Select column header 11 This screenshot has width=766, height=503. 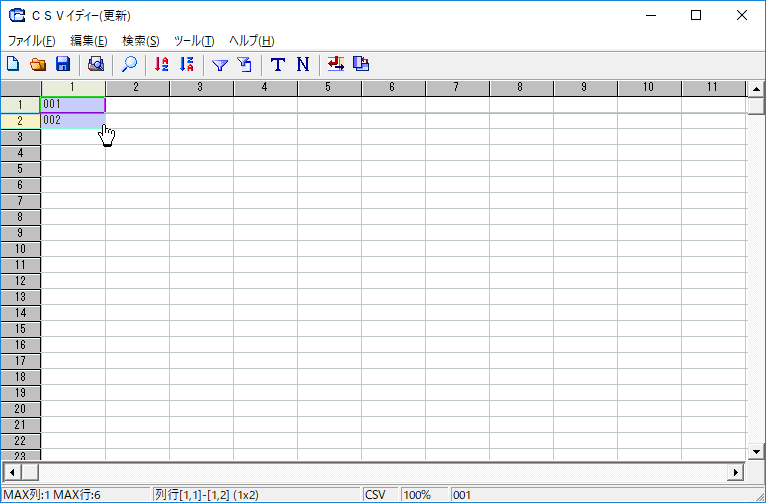coord(713,88)
